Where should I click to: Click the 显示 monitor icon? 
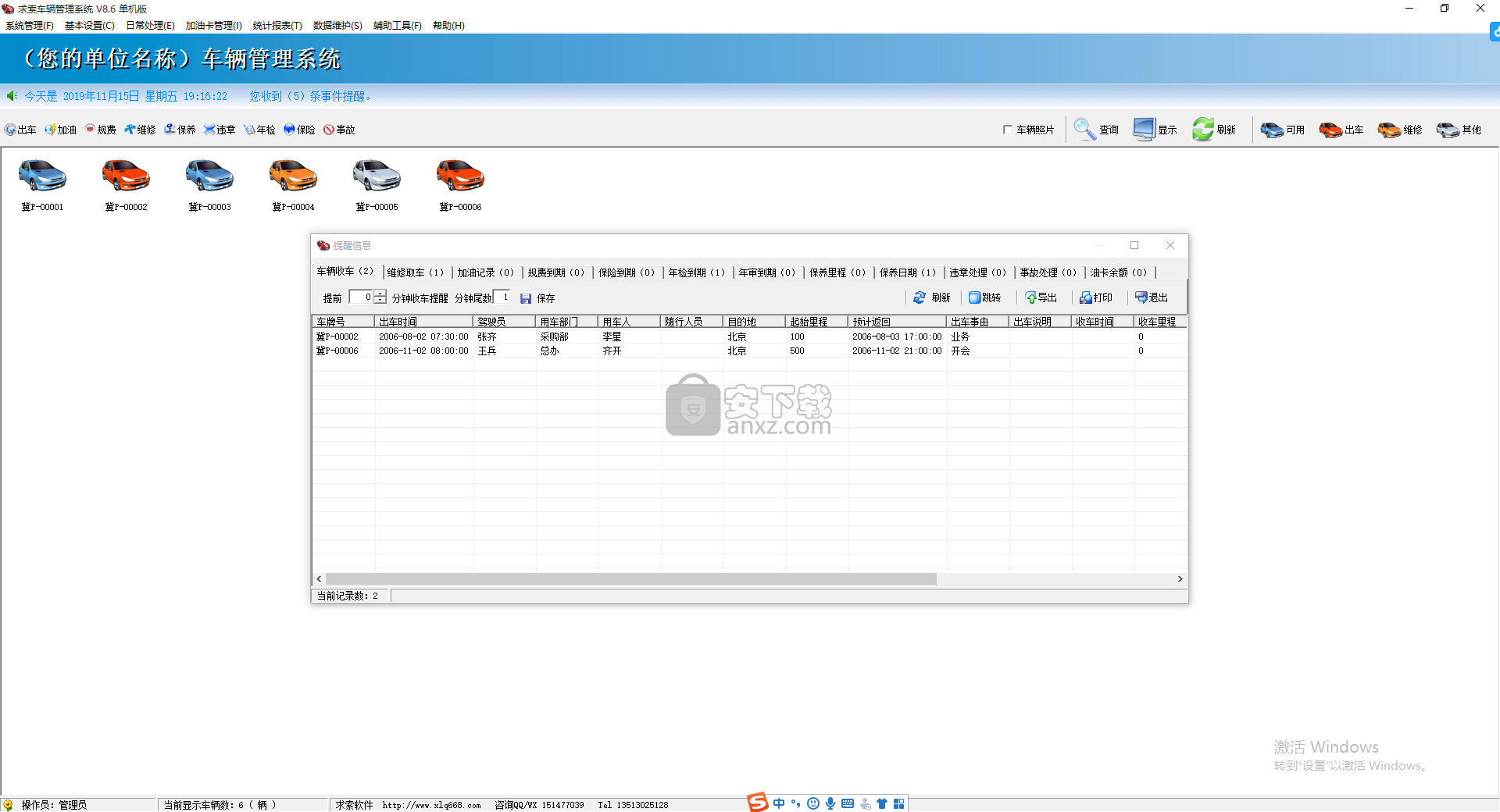[x=1145, y=129]
